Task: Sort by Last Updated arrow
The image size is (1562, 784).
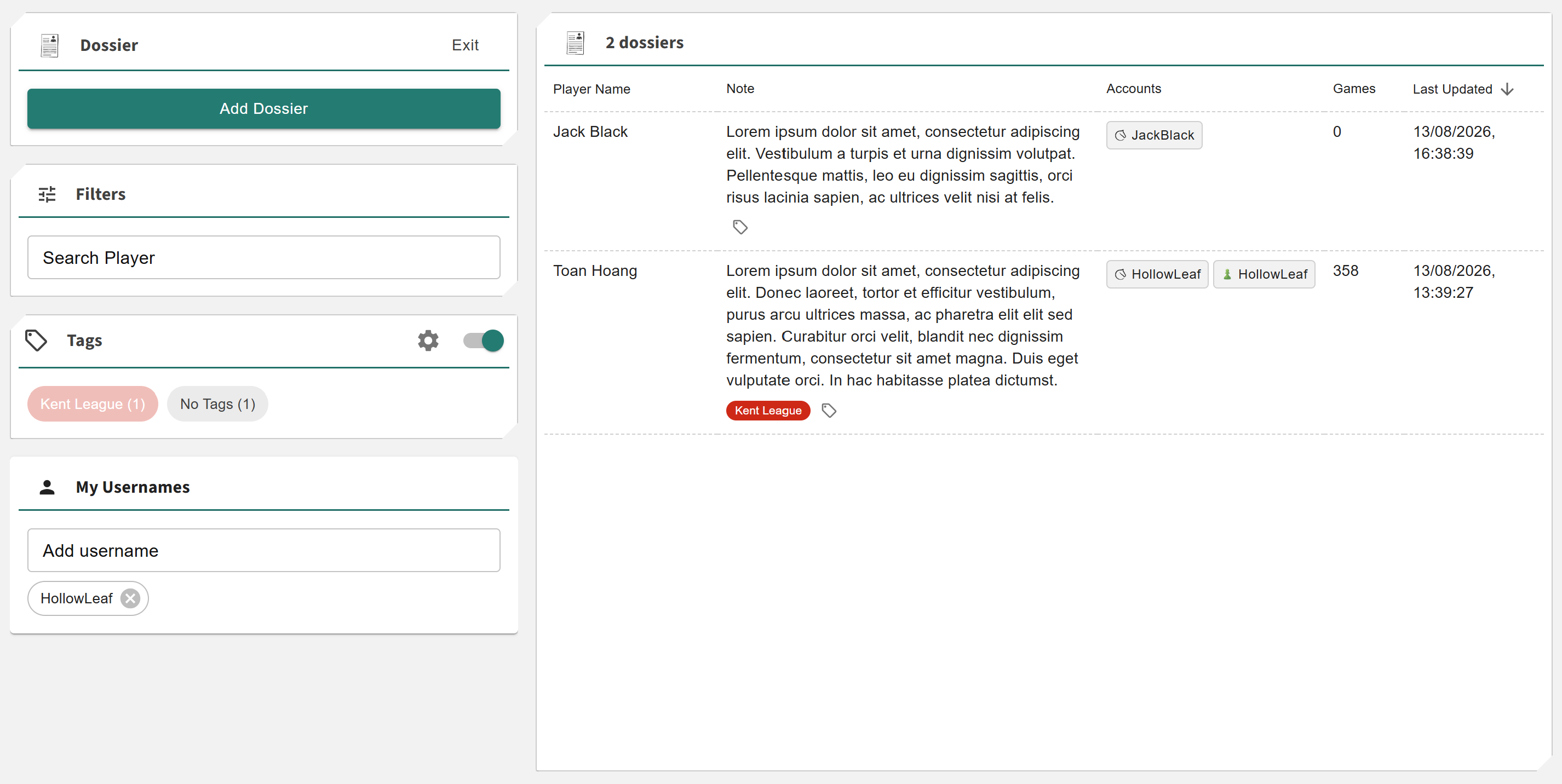Action: tap(1507, 89)
